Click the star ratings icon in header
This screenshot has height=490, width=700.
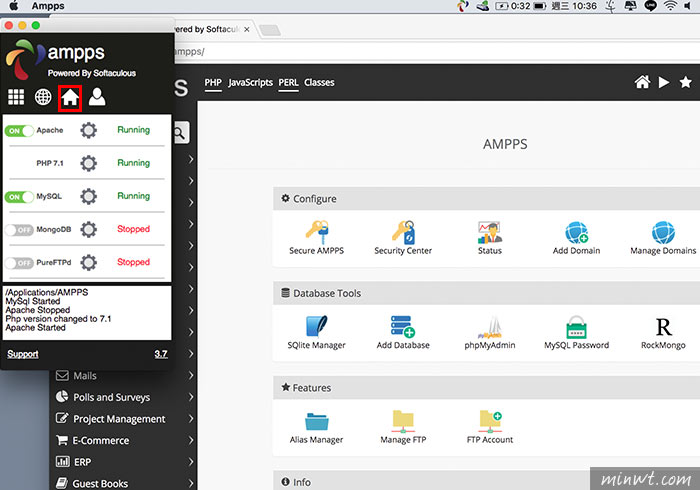coord(686,82)
